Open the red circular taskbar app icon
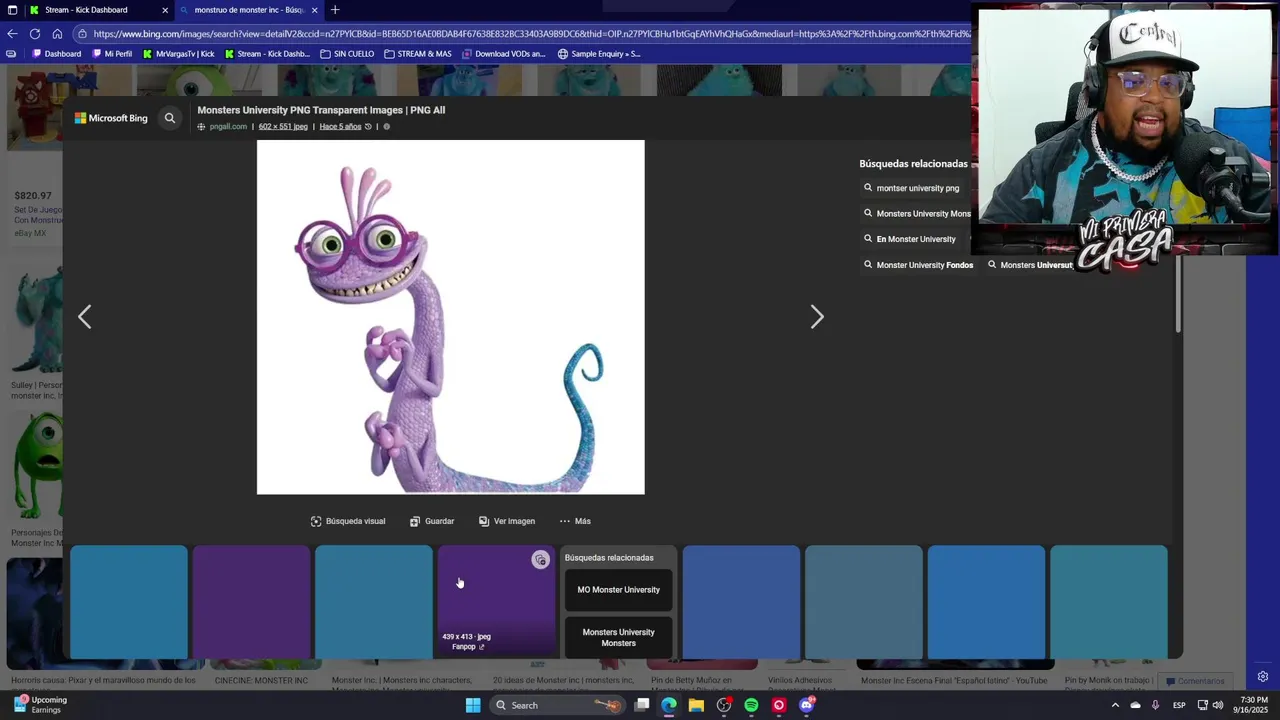 779,705
